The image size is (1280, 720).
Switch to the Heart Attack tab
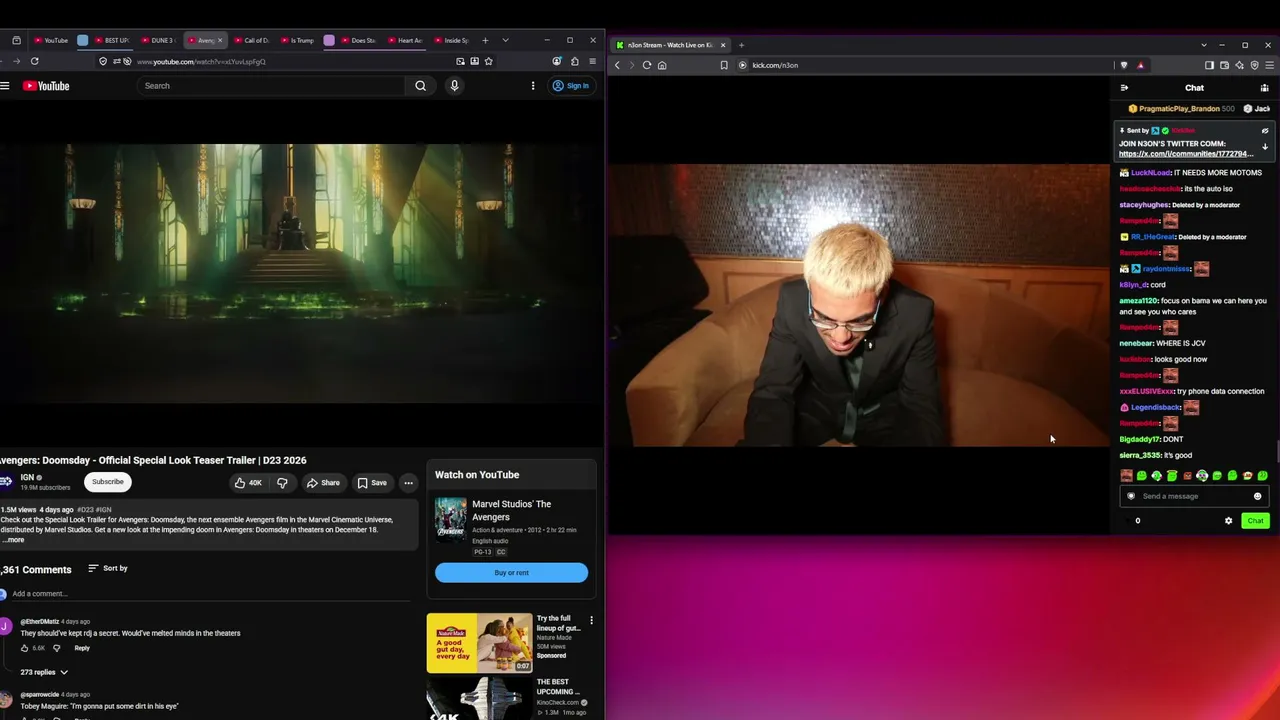(x=405, y=40)
